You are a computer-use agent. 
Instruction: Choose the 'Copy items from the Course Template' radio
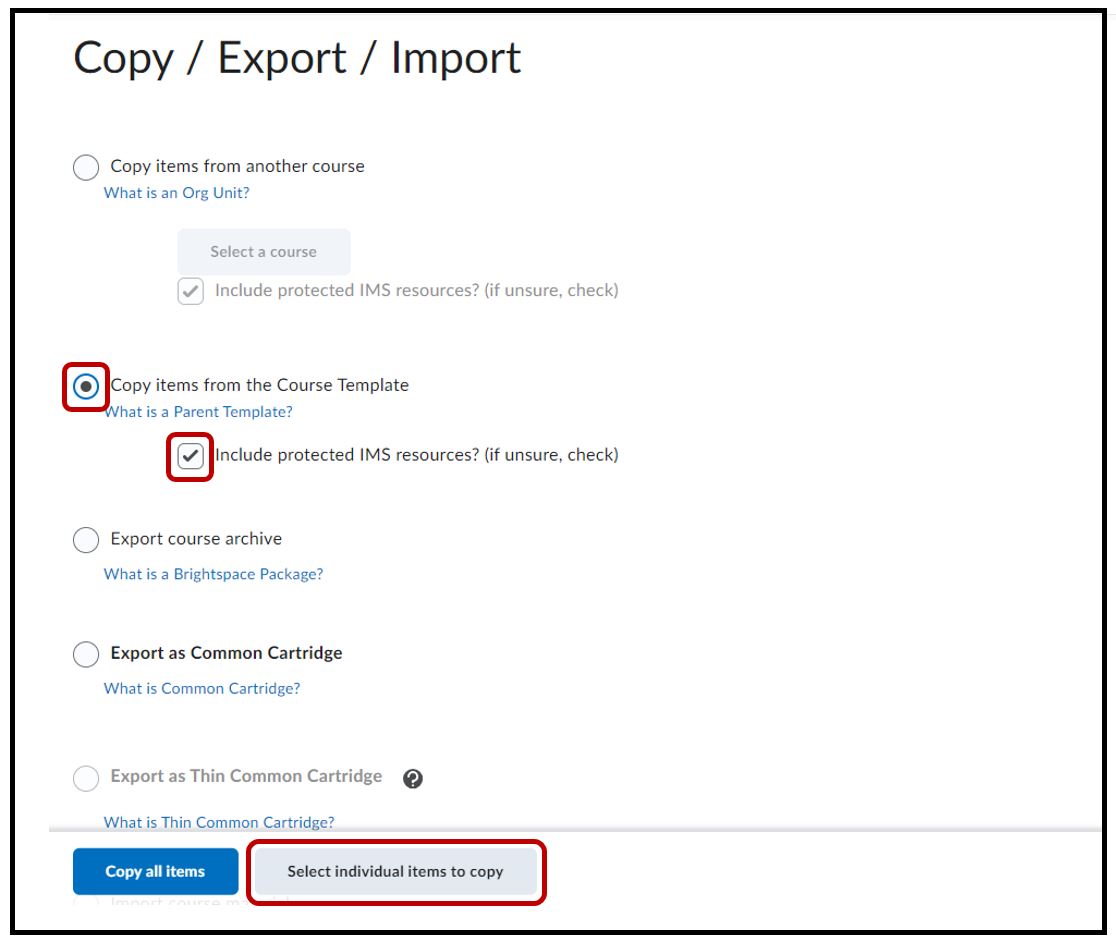click(x=86, y=386)
